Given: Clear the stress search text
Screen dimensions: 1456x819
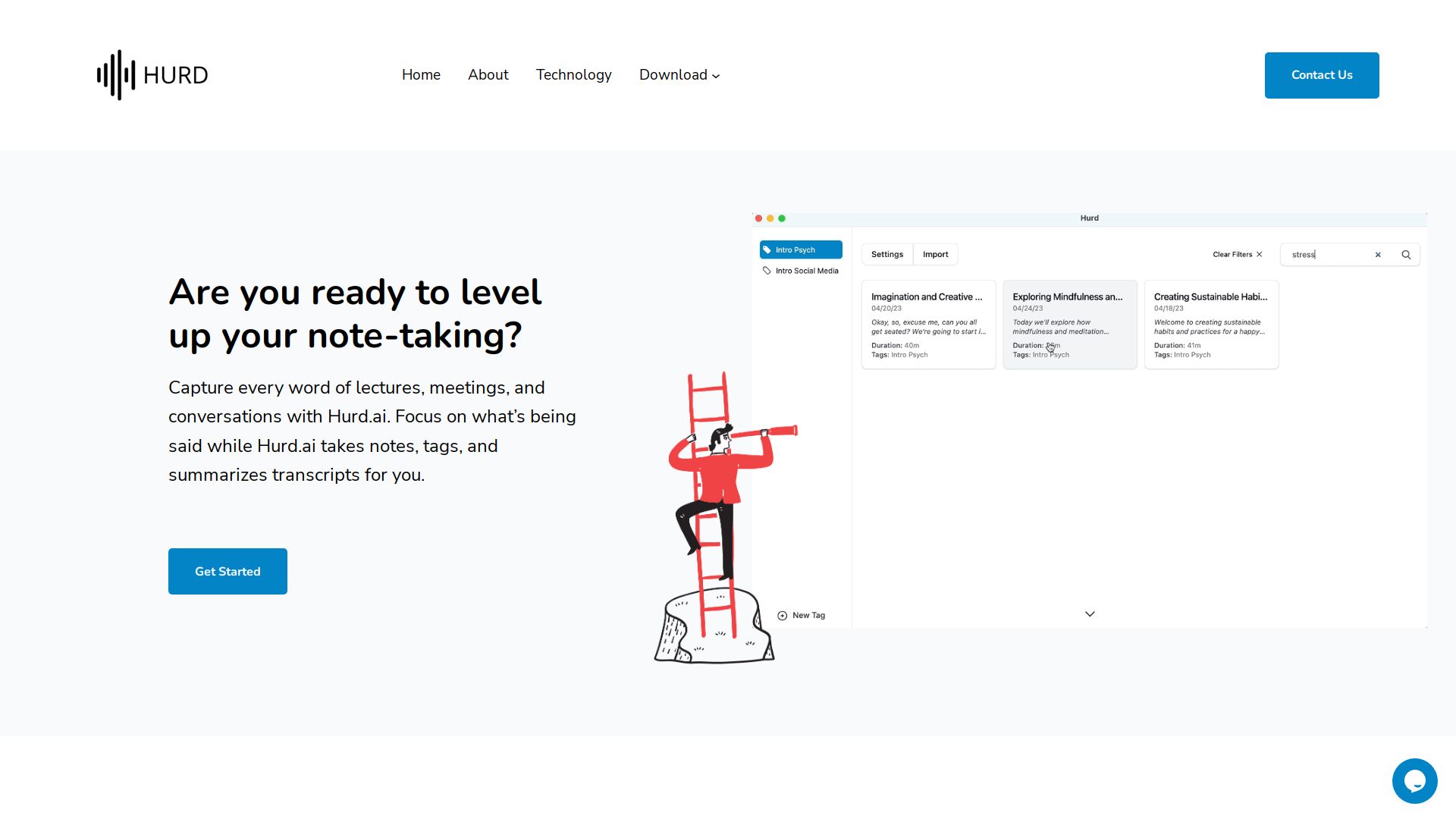Looking at the screenshot, I should pos(1378,255).
